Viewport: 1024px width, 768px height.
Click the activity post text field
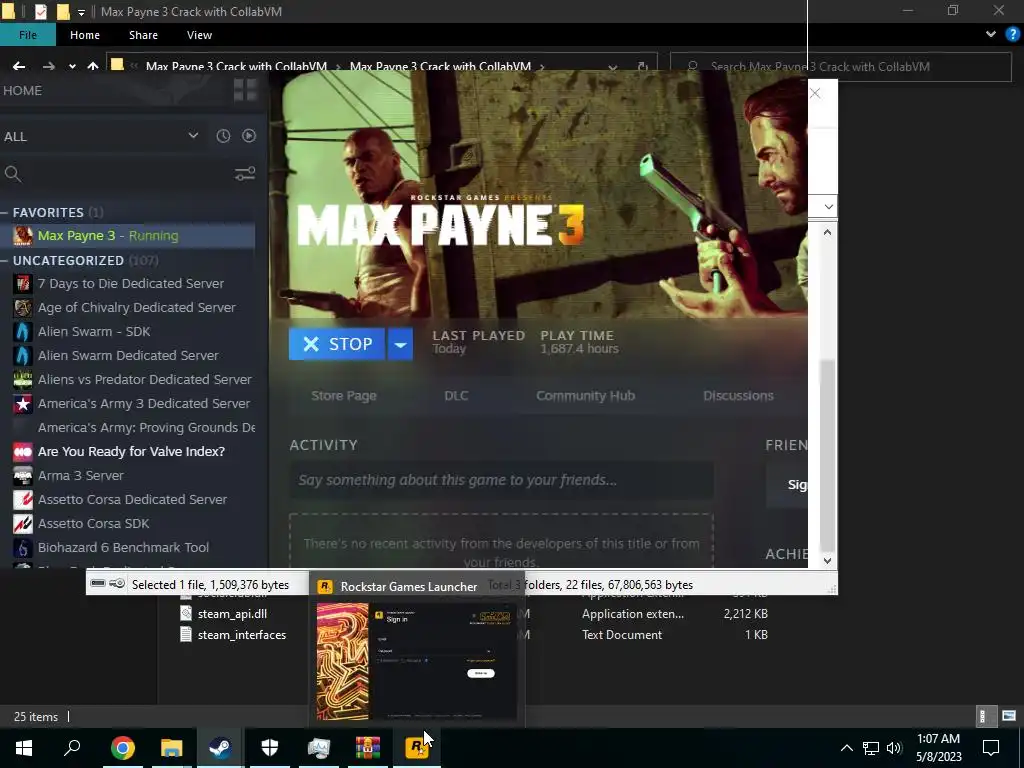(x=501, y=480)
